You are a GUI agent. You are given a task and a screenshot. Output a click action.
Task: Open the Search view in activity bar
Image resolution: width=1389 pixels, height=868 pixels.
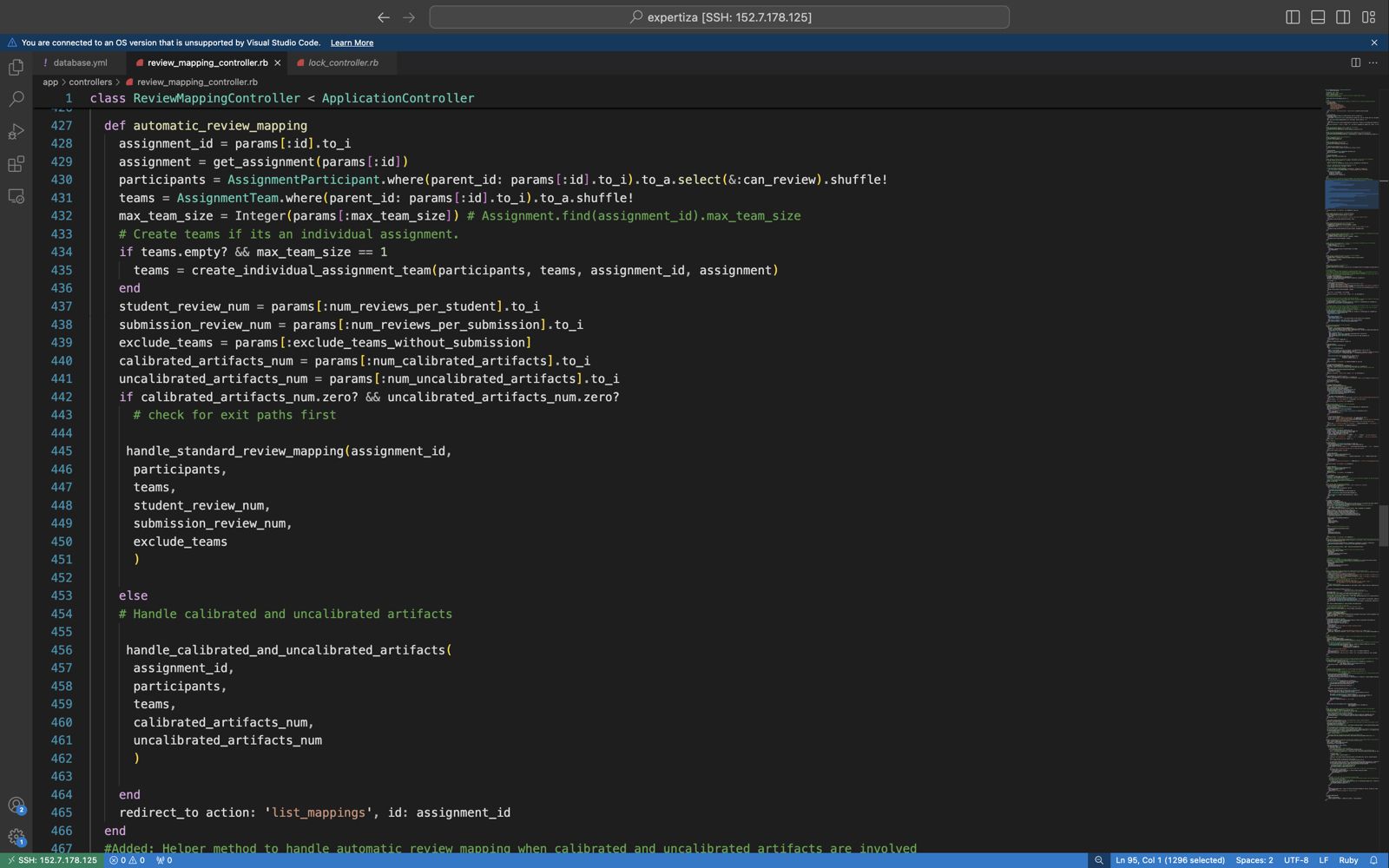pos(16,100)
